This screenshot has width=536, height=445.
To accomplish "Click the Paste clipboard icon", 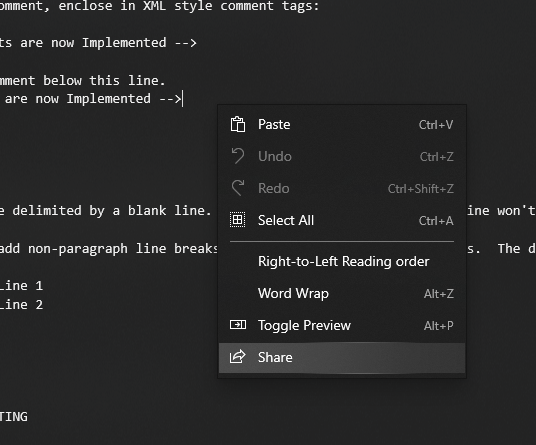I will pyautogui.click(x=238, y=124).
